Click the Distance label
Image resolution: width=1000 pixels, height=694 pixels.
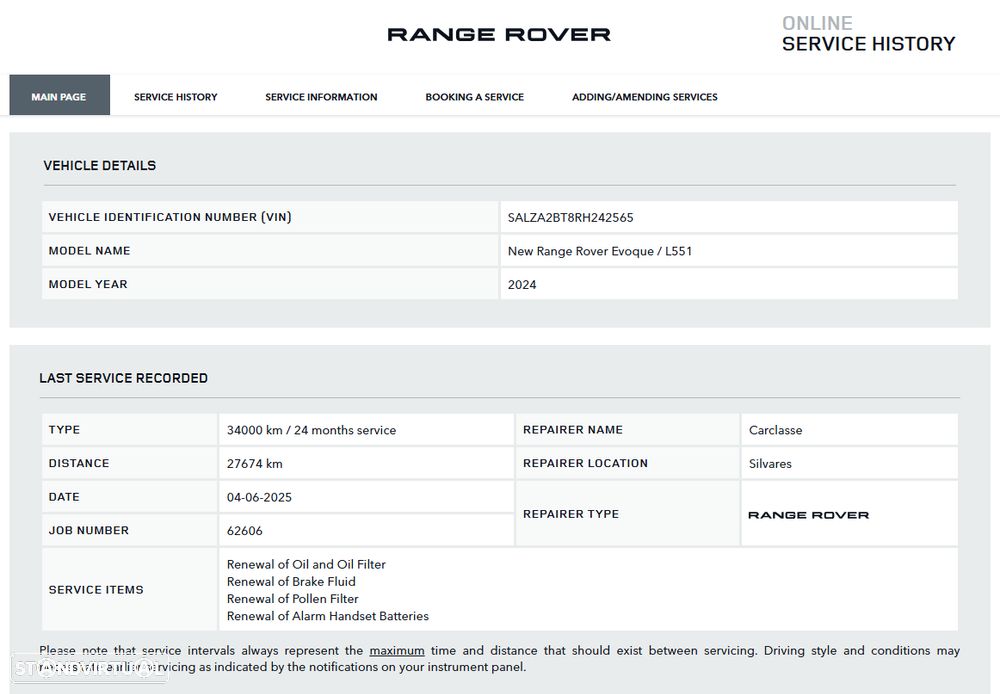pos(79,463)
